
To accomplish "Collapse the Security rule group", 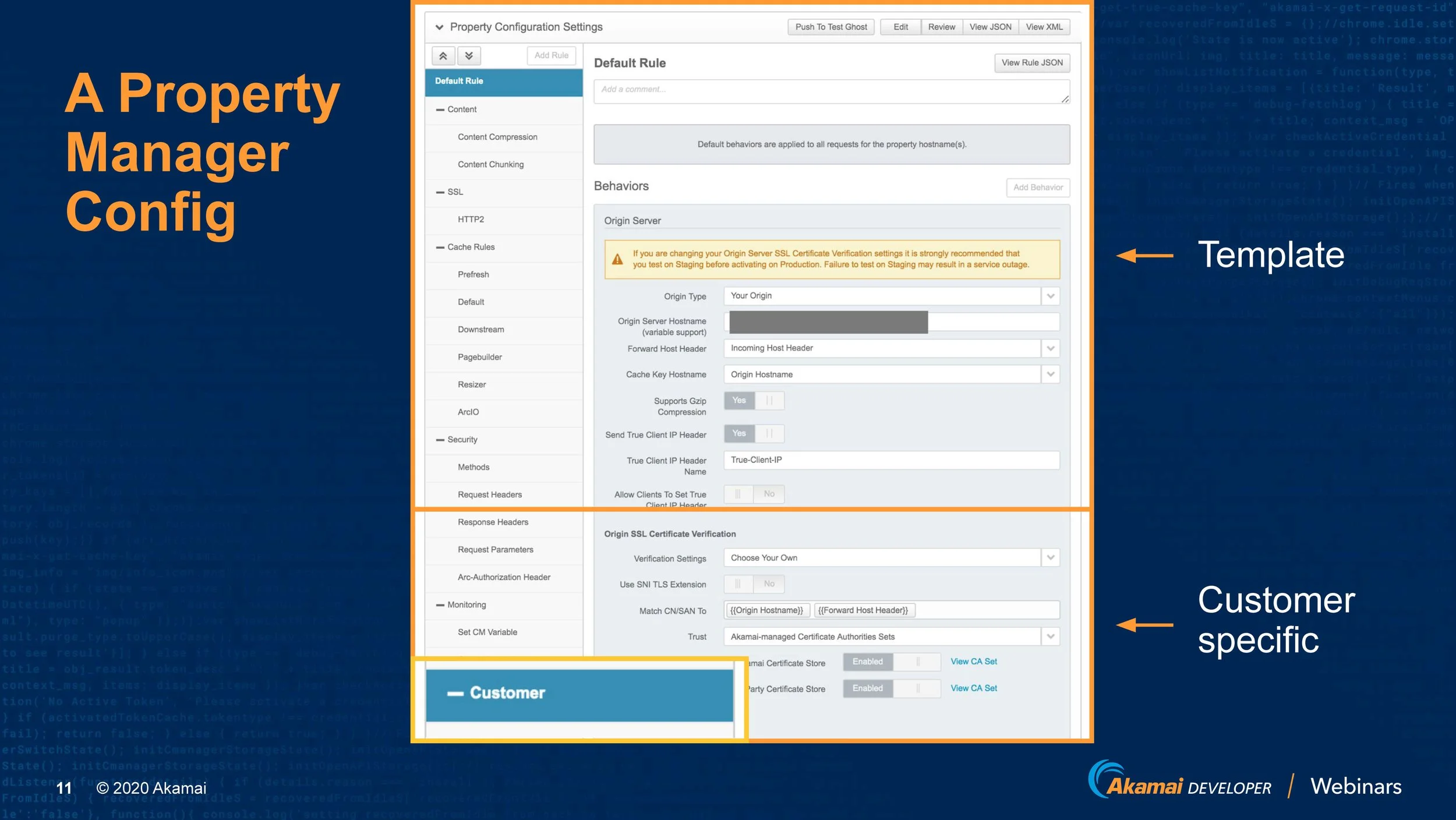I will pos(440,440).
